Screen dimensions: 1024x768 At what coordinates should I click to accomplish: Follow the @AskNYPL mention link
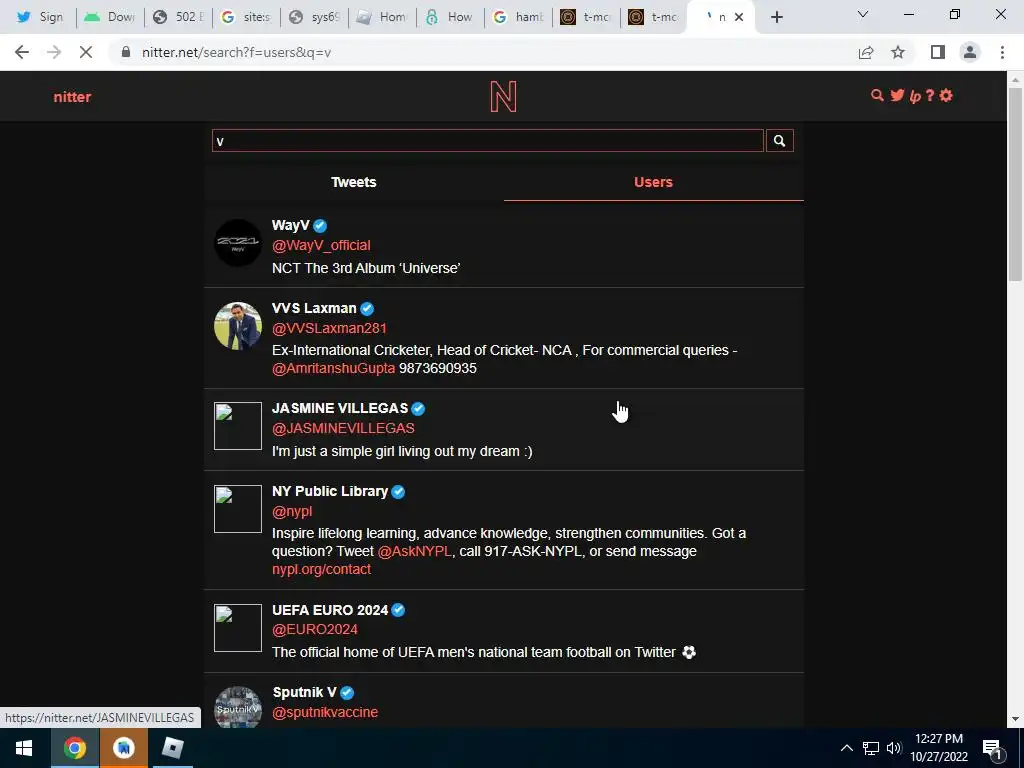point(414,551)
